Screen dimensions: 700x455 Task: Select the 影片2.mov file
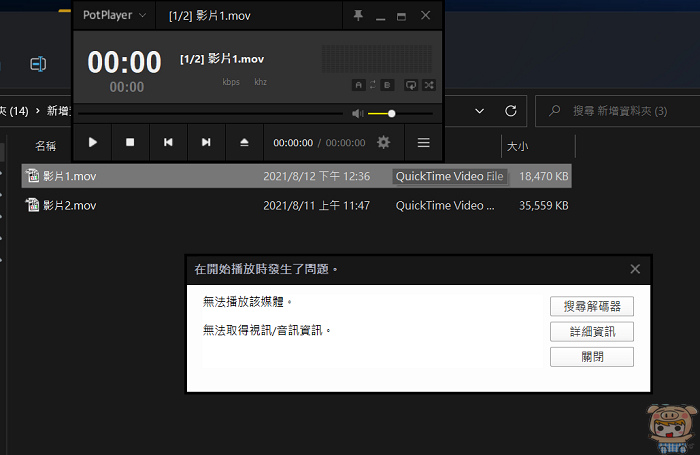(70, 206)
